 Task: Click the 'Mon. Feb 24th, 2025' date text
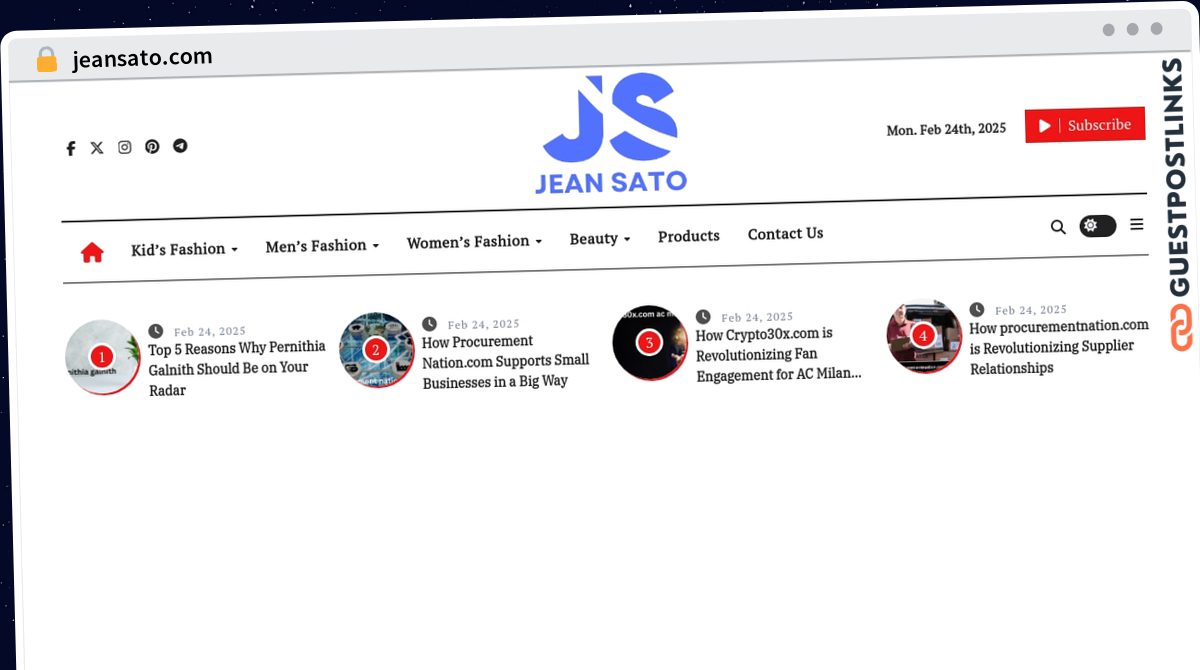946,129
